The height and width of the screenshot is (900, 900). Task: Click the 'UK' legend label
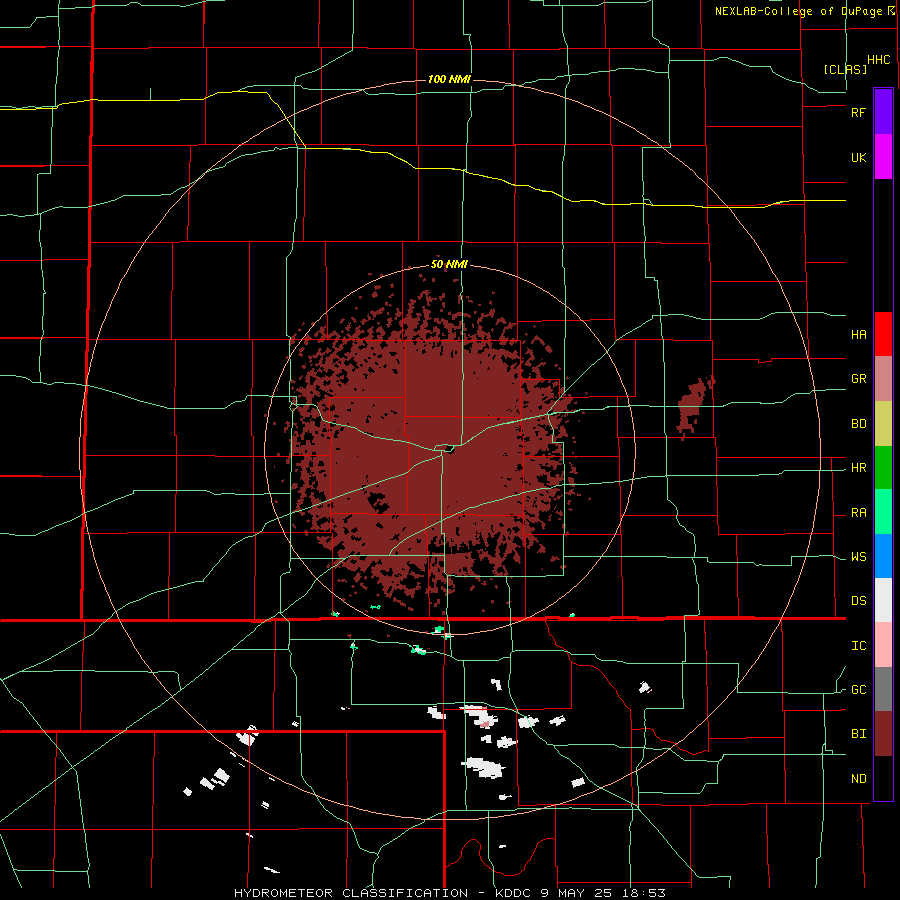(x=858, y=157)
